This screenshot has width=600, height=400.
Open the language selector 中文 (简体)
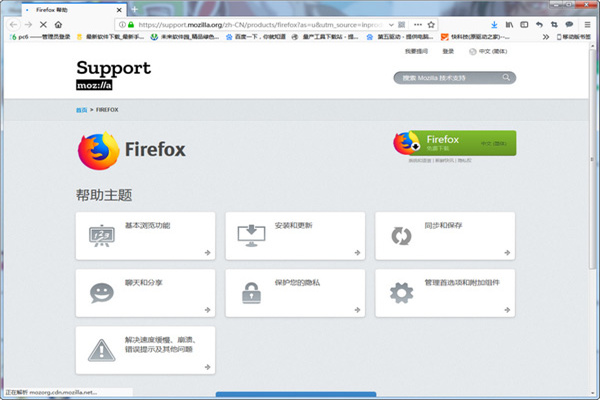click(x=488, y=51)
